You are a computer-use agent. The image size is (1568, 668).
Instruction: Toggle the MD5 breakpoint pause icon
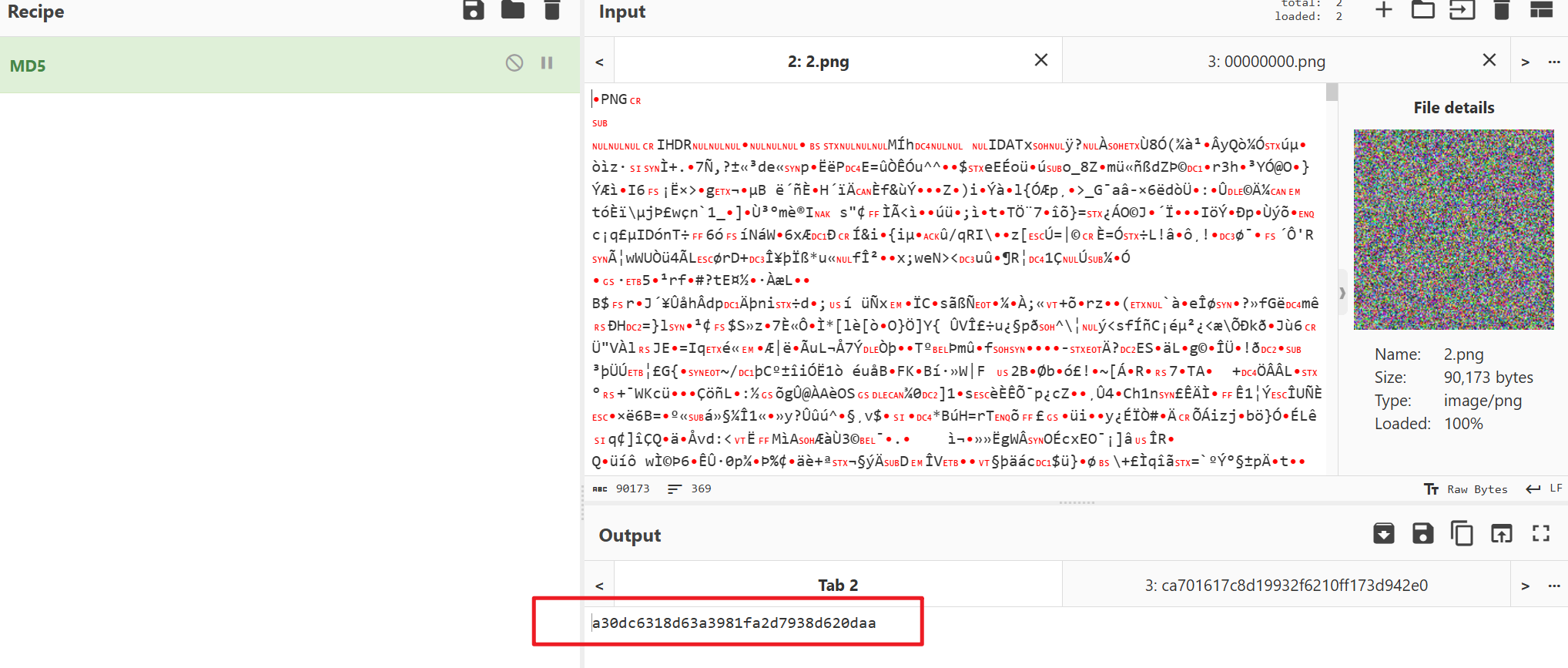tap(547, 63)
